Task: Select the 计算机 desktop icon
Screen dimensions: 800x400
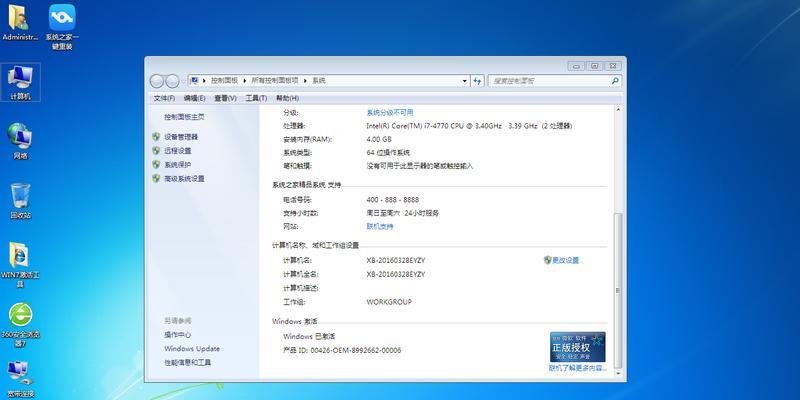Action: [20, 82]
